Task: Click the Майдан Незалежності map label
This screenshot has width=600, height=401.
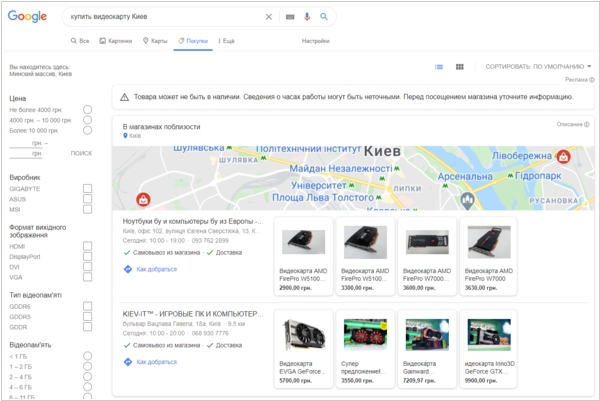Action: click(341, 168)
